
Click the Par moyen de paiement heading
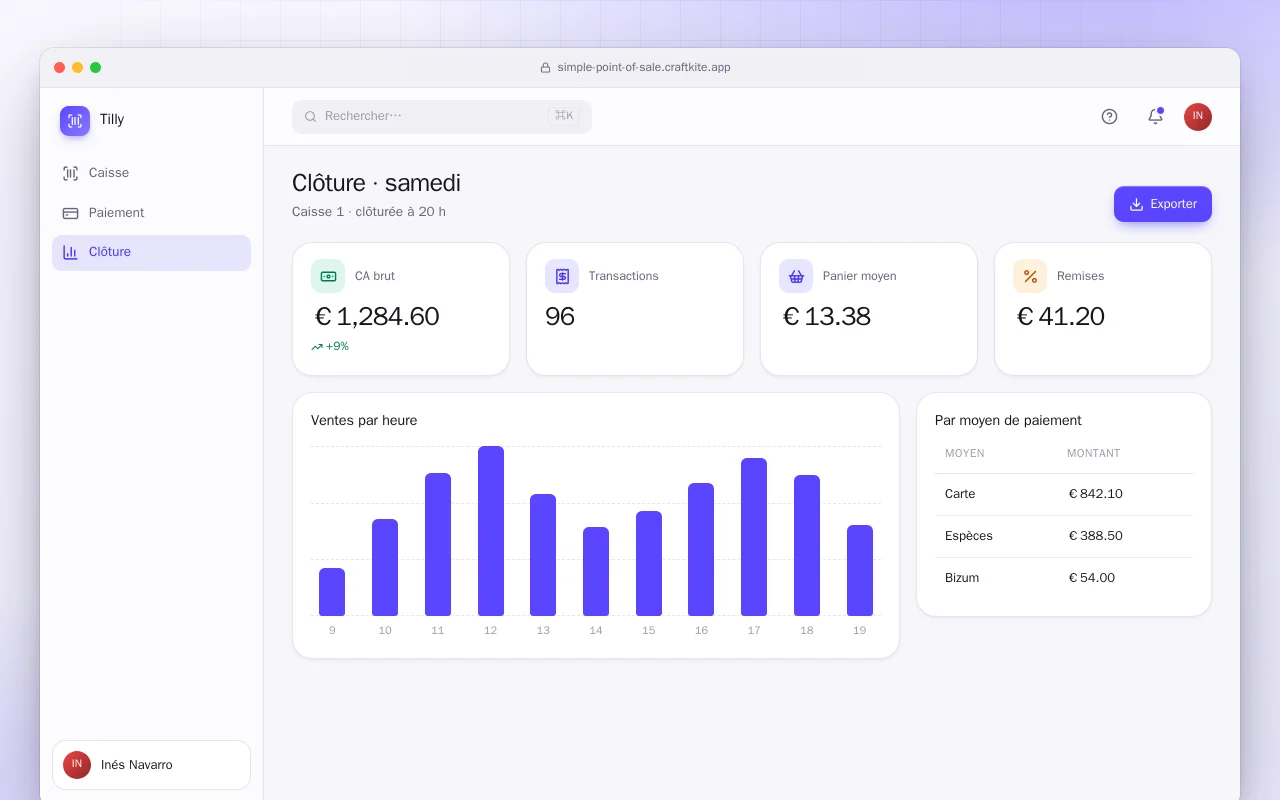pos(1008,421)
